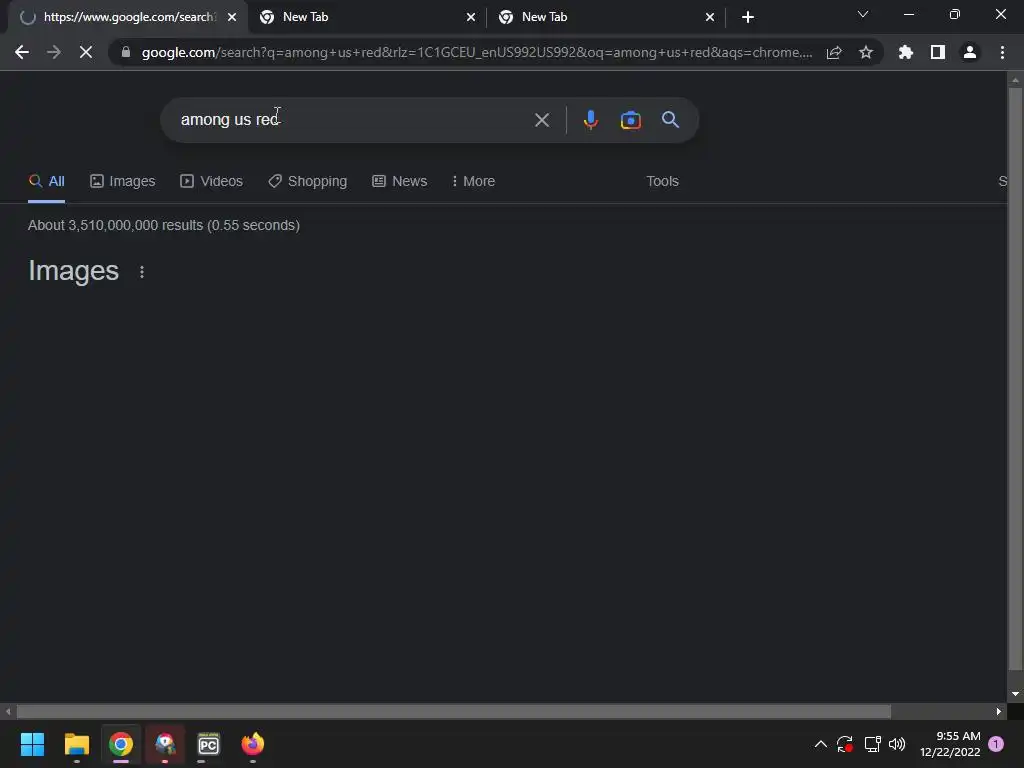Screen dimensions: 1024x768
Task: Open File Explorer from the taskbar
Action: [x=76, y=744]
